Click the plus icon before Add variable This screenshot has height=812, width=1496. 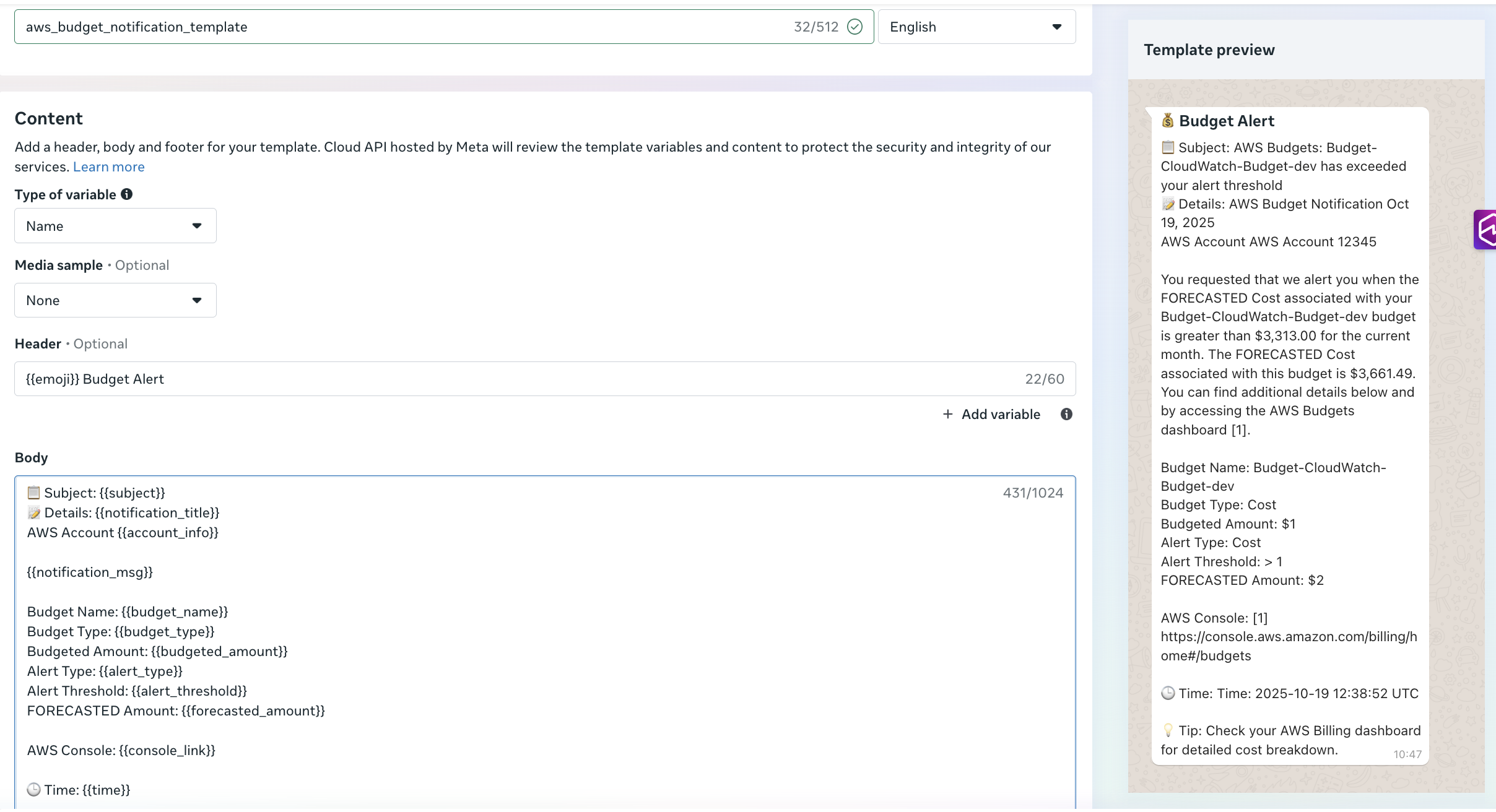click(x=948, y=414)
